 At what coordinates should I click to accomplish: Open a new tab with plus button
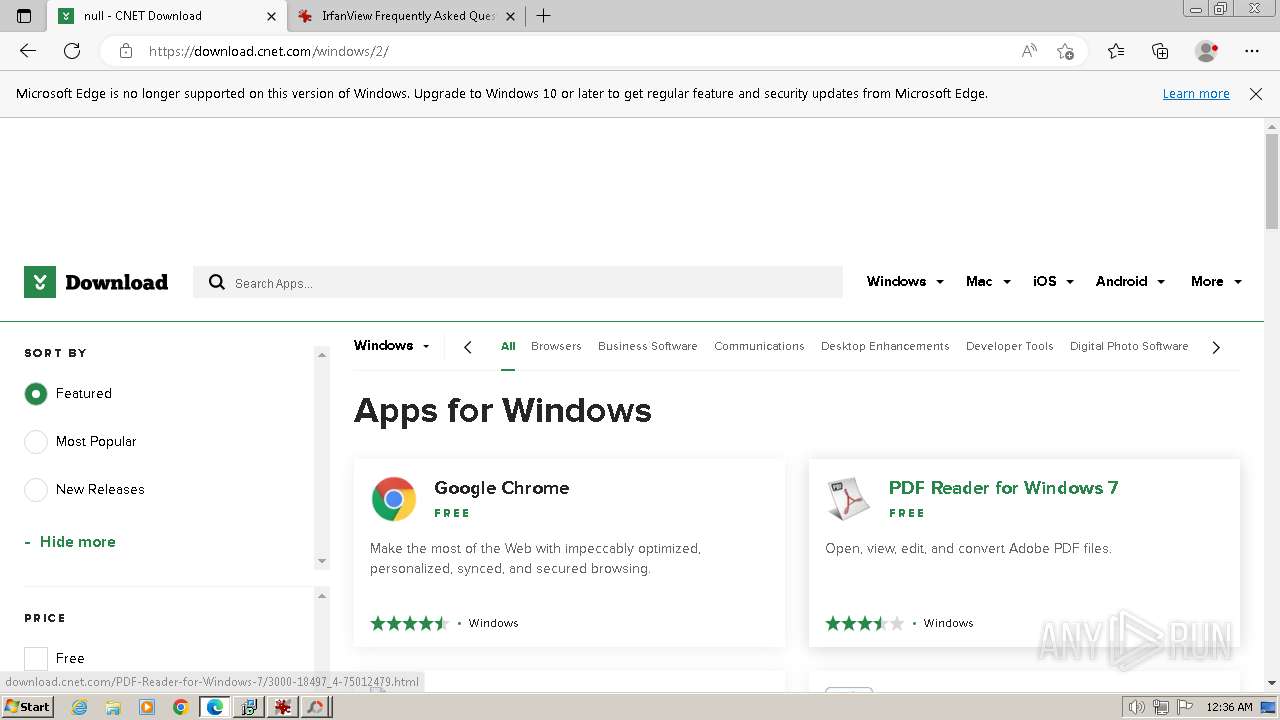tap(543, 16)
